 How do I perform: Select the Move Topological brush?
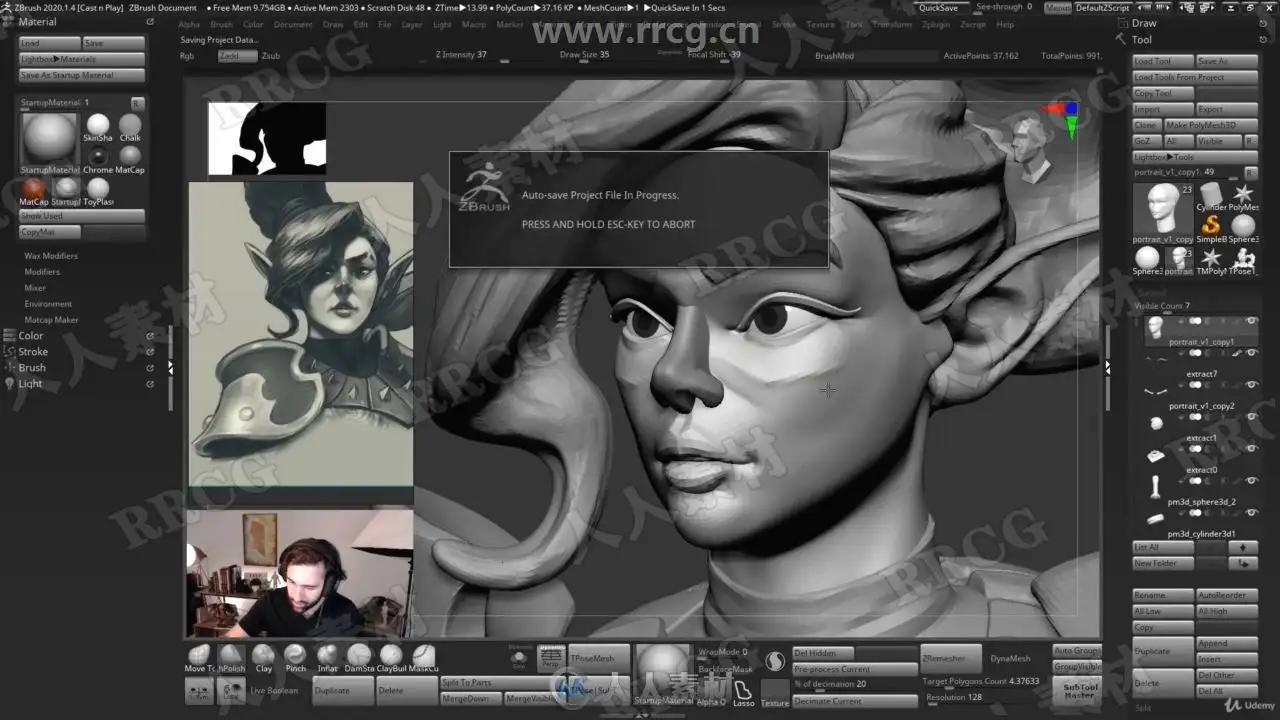tap(199, 657)
